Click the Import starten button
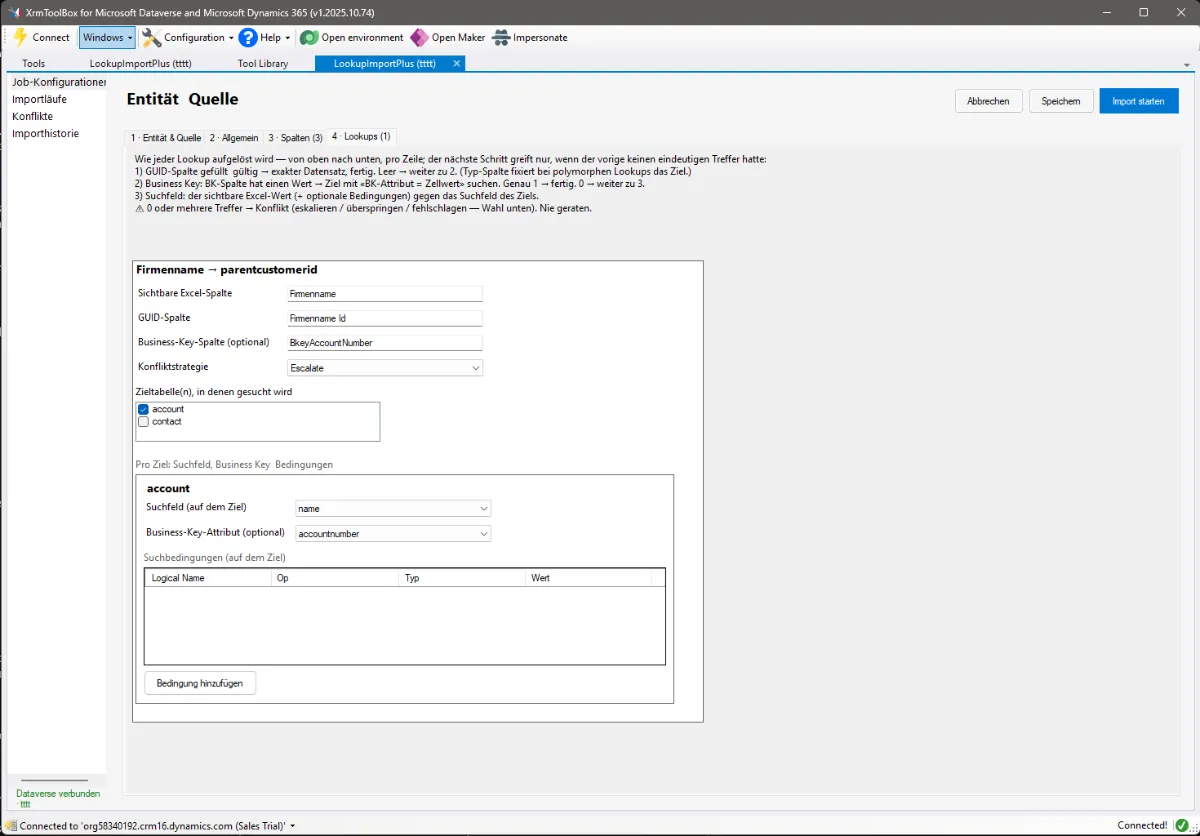Image resolution: width=1200 pixels, height=836 pixels. tap(1139, 101)
